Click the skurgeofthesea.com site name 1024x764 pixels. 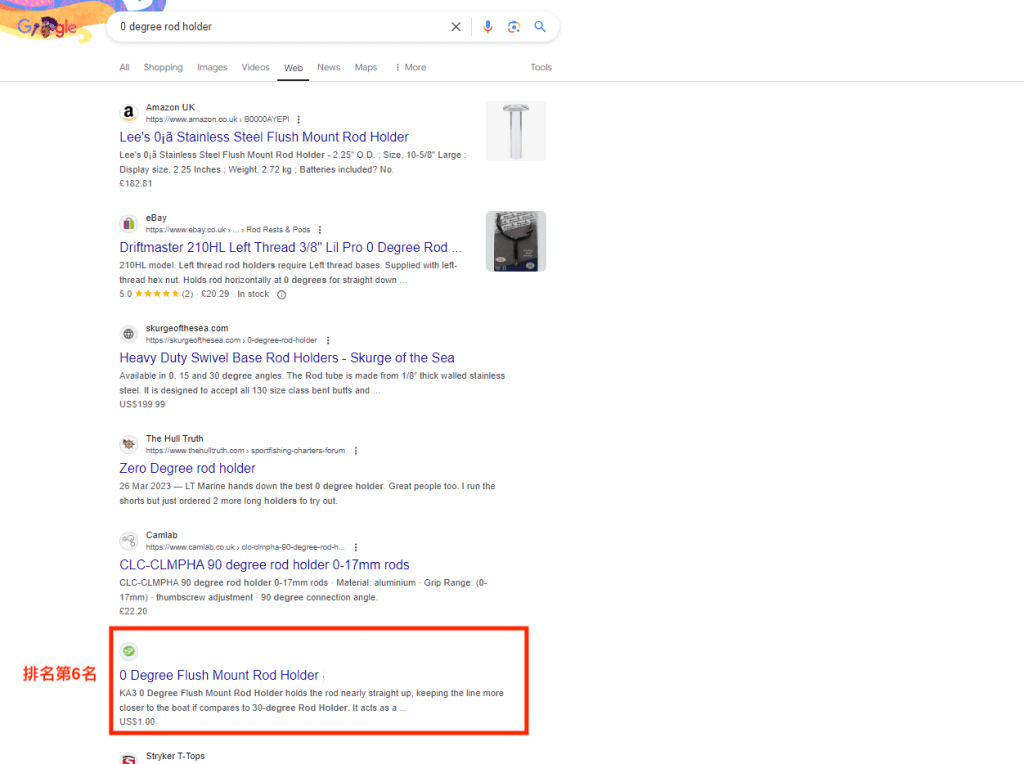click(x=187, y=328)
